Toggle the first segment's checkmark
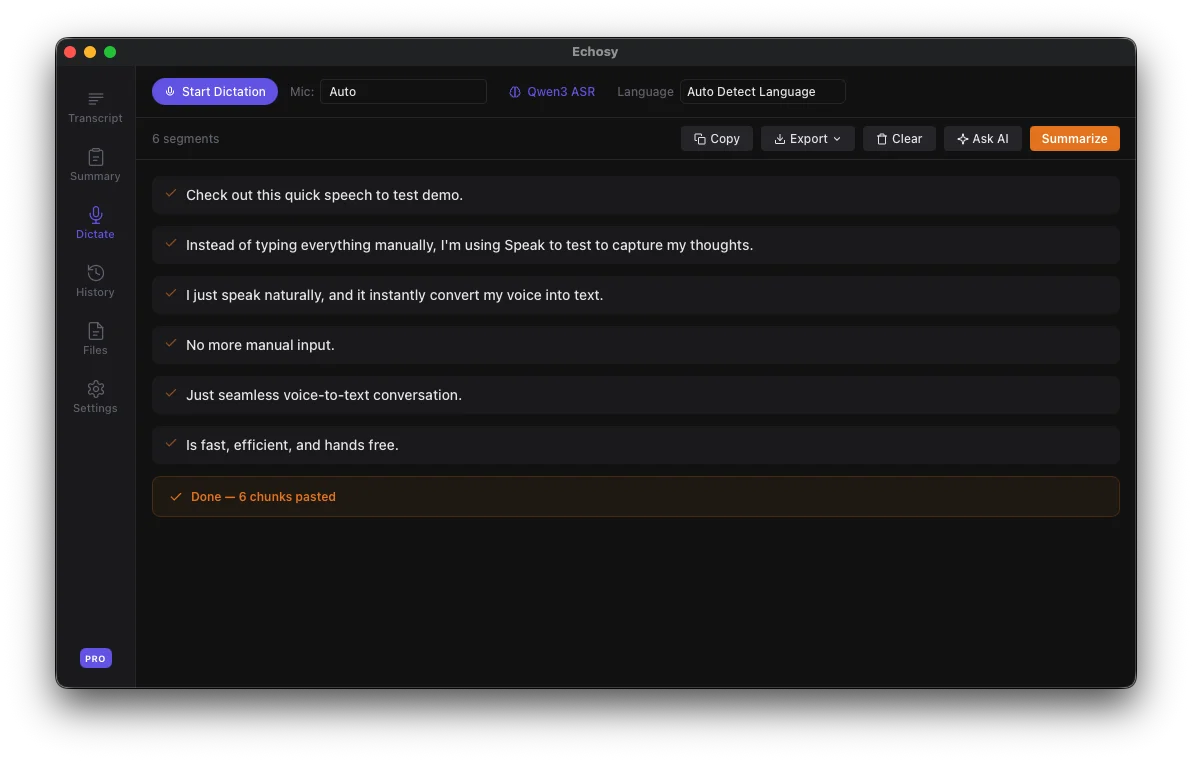 coord(170,195)
